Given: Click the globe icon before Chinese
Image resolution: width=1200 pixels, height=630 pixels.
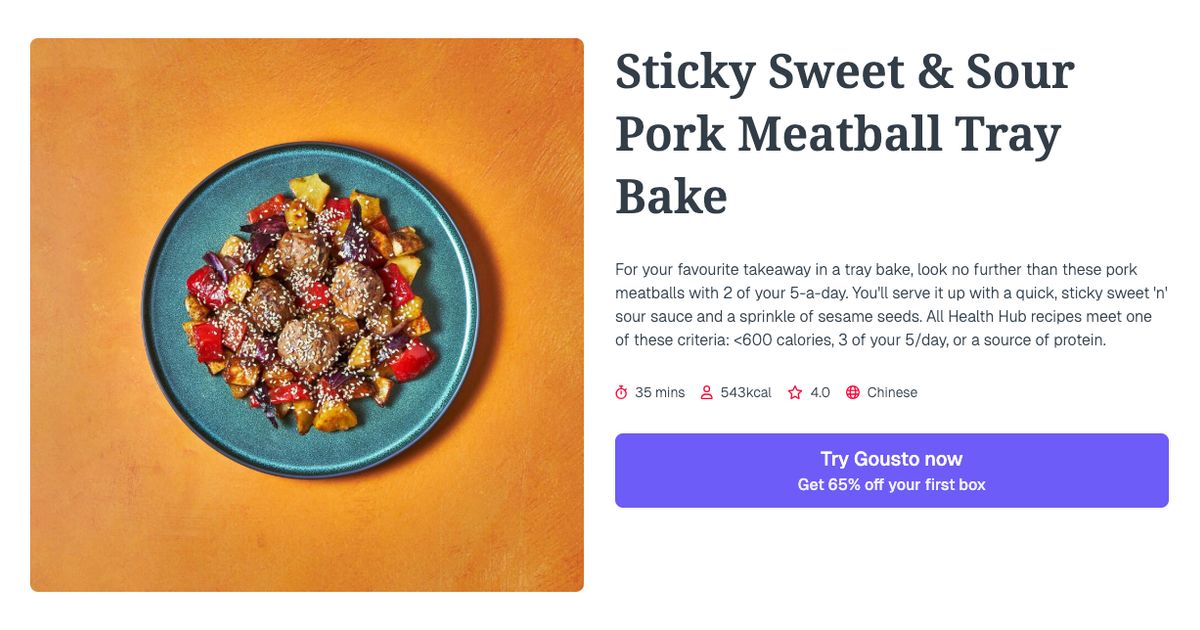Looking at the screenshot, I should pyautogui.click(x=851, y=392).
